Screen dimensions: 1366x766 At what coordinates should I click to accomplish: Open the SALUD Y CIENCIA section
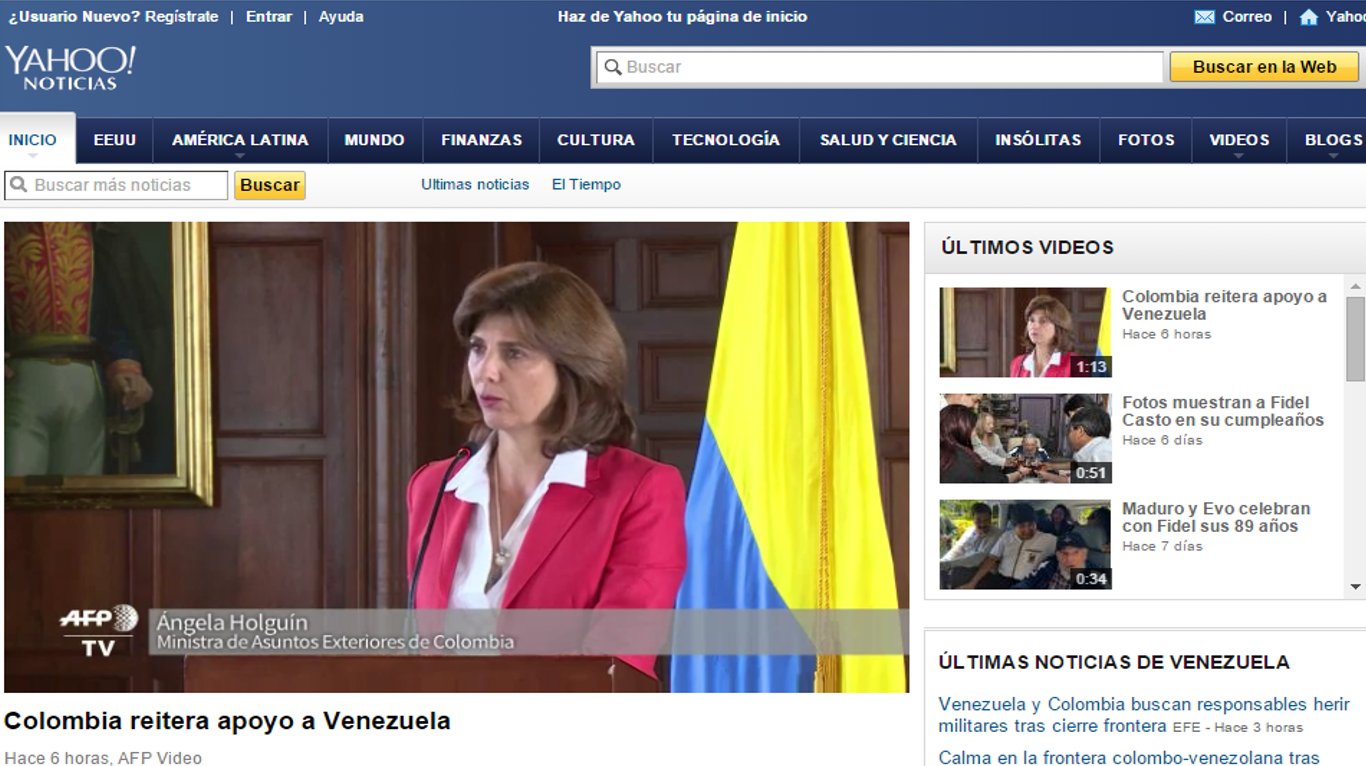tap(888, 140)
